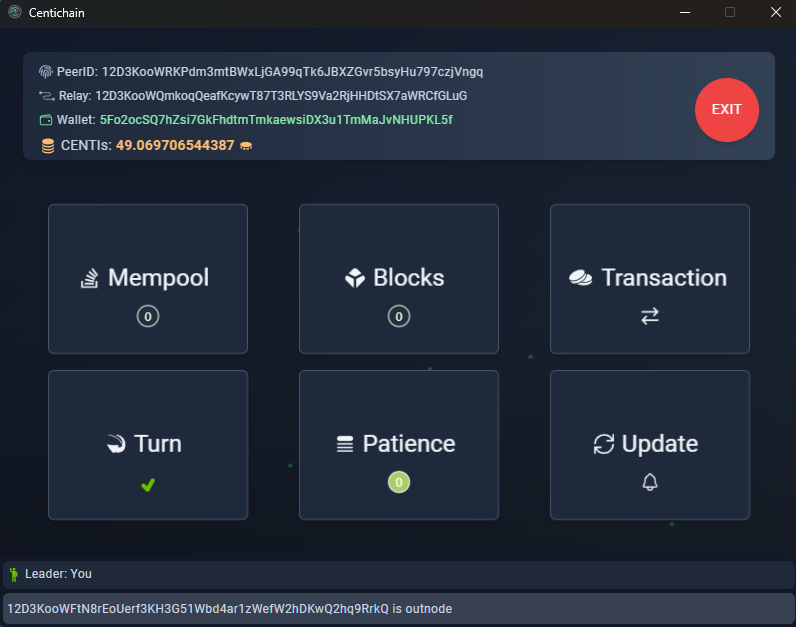The width and height of the screenshot is (796, 627).
Task: Click the 'Leader: You' status text
Action: pyautogui.click(x=58, y=574)
